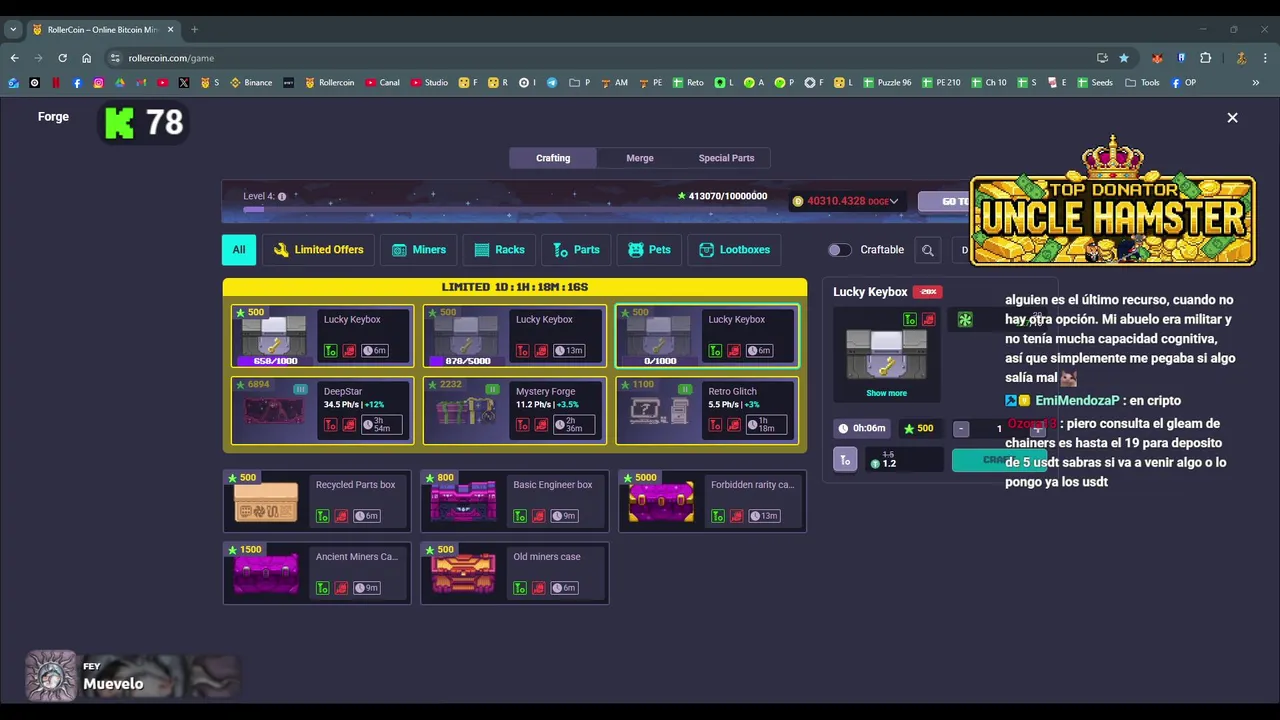Select the Recycled Parts box recipe
The height and width of the screenshot is (720, 1280).
[316, 501]
